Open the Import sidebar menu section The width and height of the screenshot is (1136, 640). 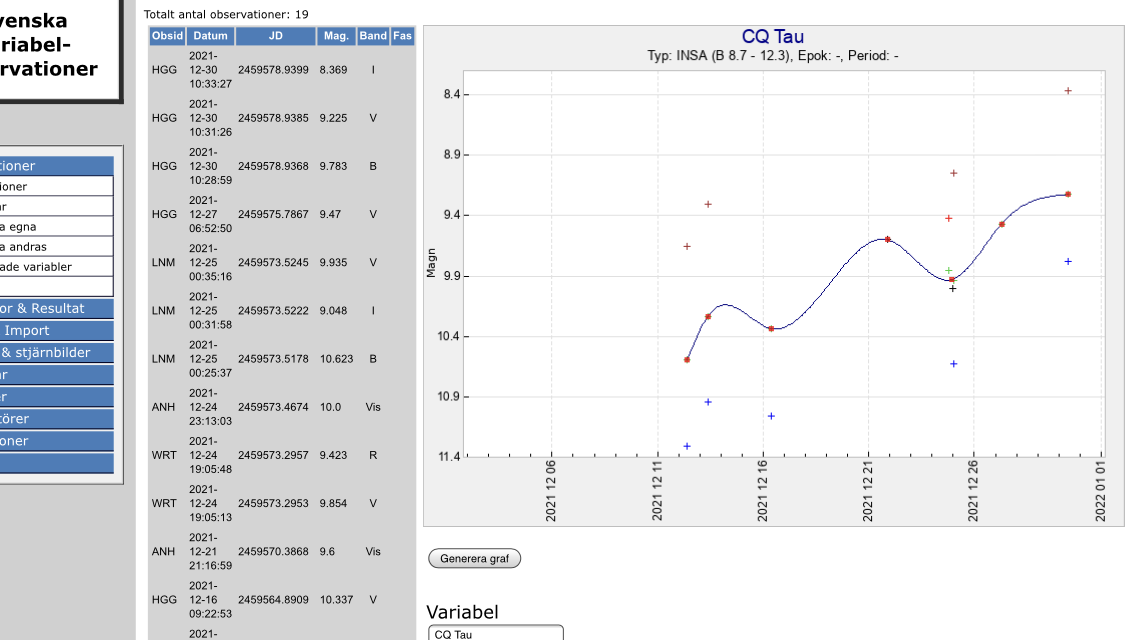(56, 331)
